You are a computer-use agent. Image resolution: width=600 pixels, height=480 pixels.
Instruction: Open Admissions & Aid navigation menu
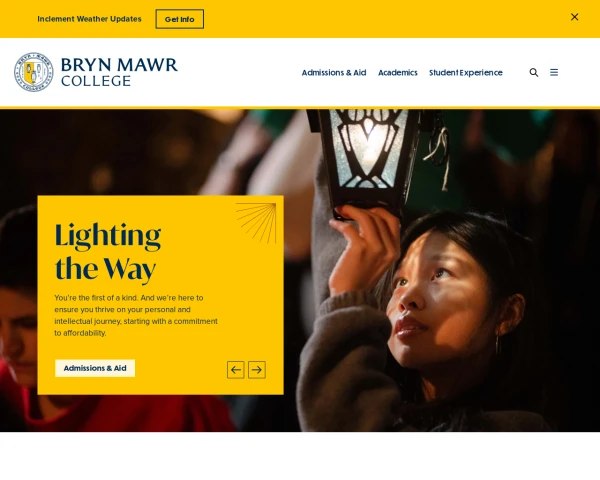(x=334, y=72)
